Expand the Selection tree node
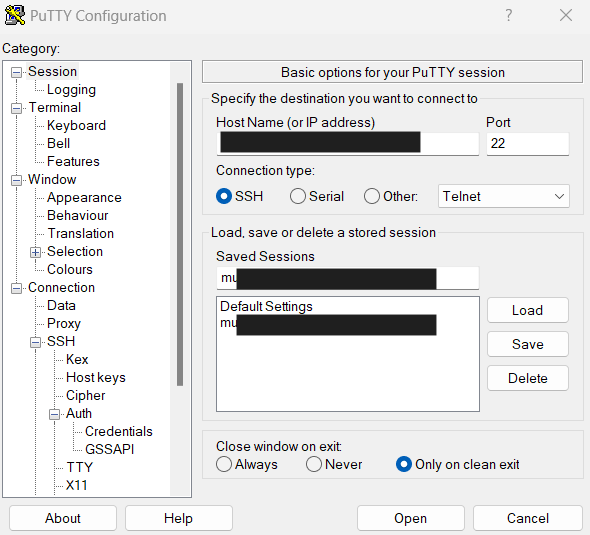 [35, 252]
